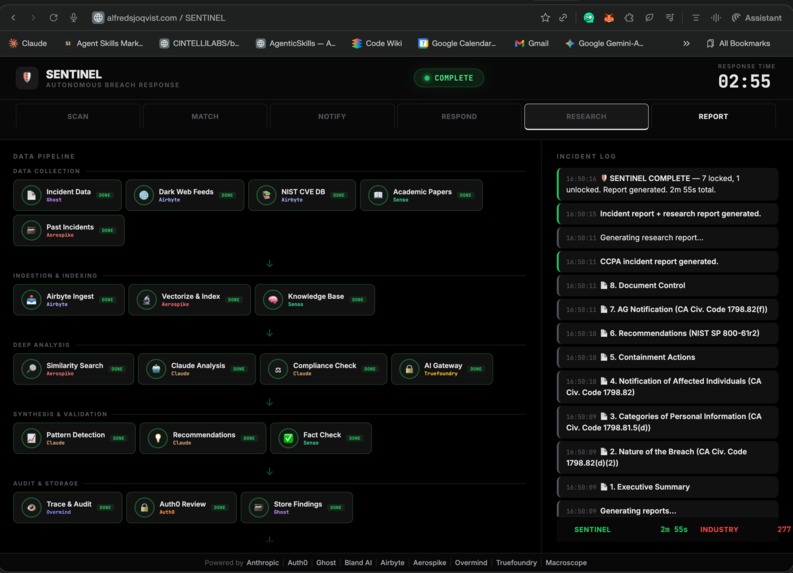Viewport: 793px width, 573px height.
Task: Select the '5. Containment Actions' log entry
Action: pyautogui.click(x=668, y=358)
